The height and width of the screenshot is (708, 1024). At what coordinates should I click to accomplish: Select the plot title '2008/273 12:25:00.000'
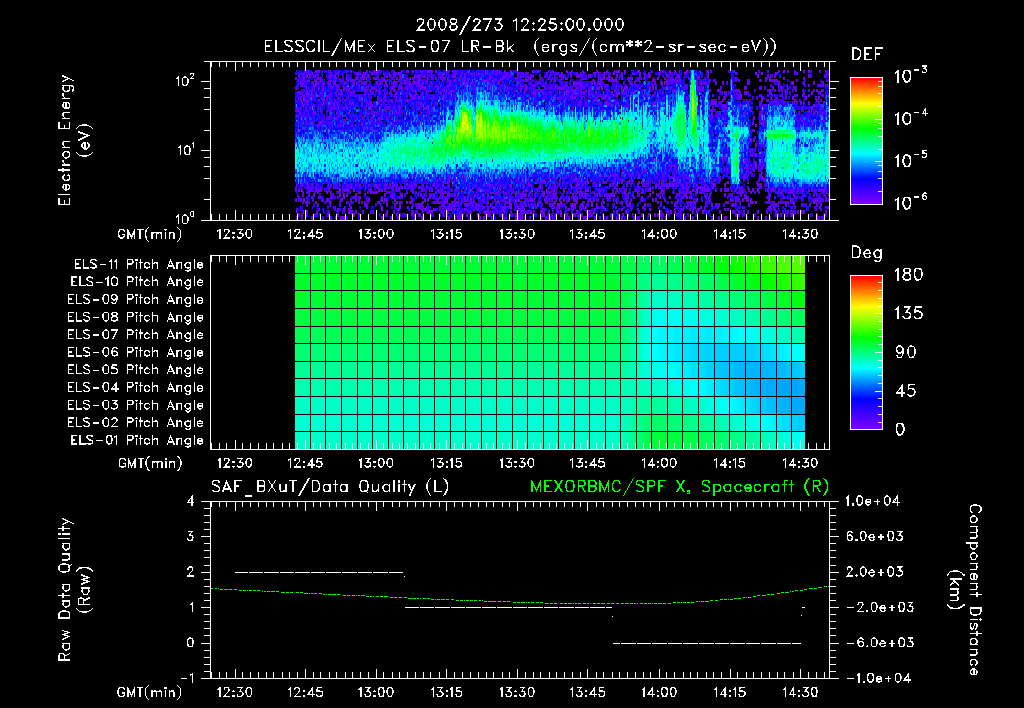520,25
